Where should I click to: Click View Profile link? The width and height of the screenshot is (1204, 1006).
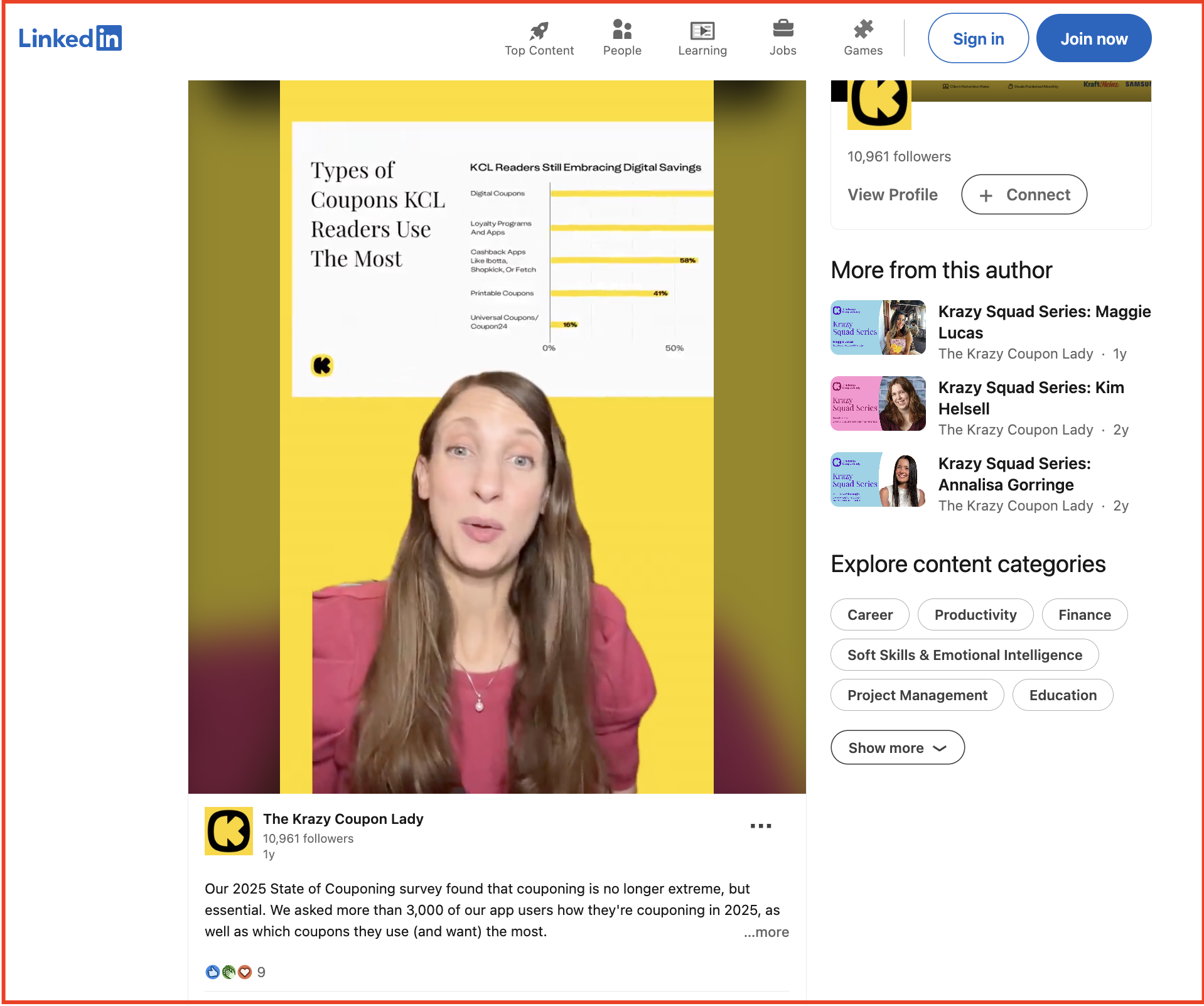[893, 195]
